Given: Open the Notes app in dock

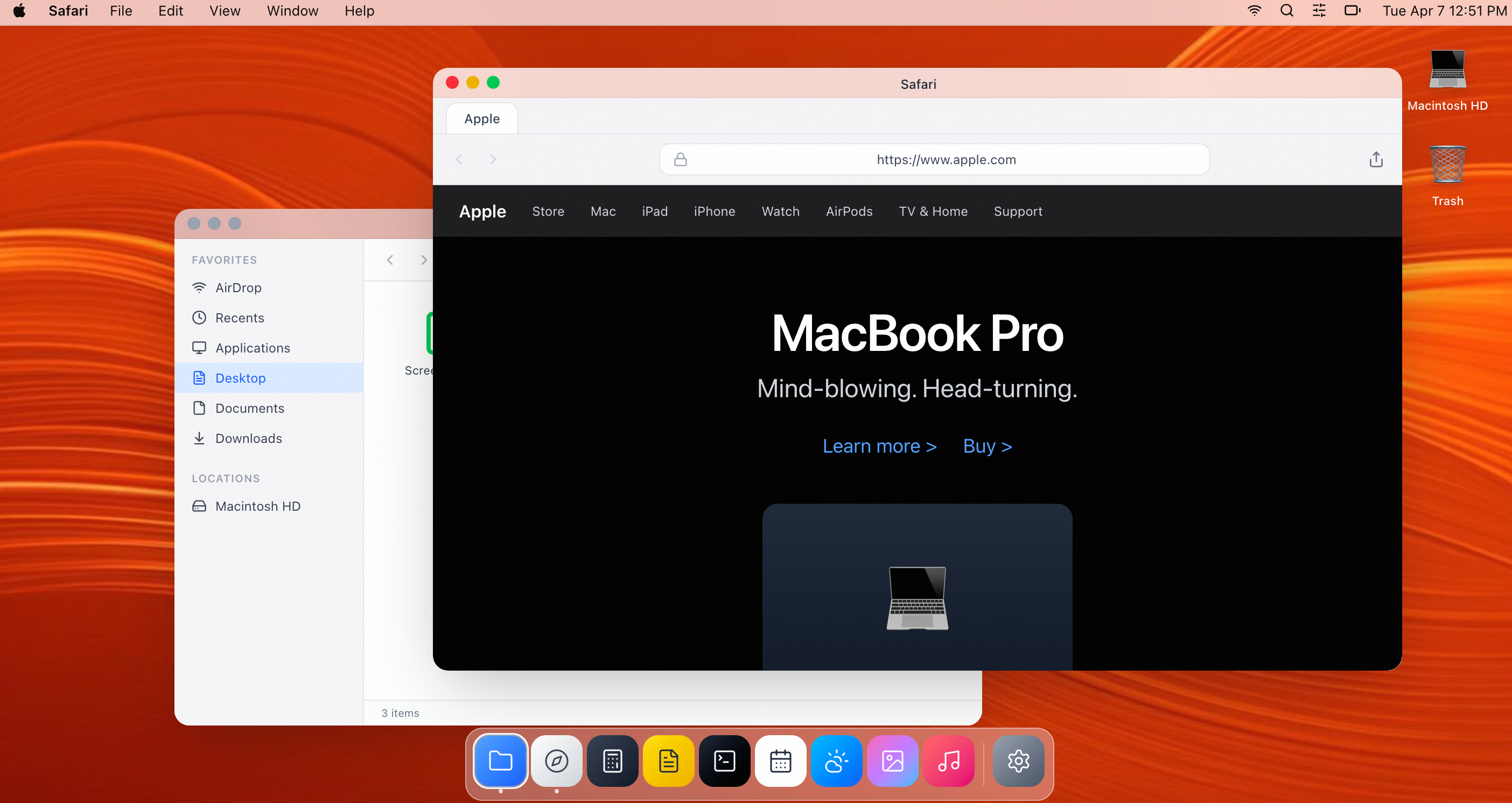Looking at the screenshot, I should [669, 761].
